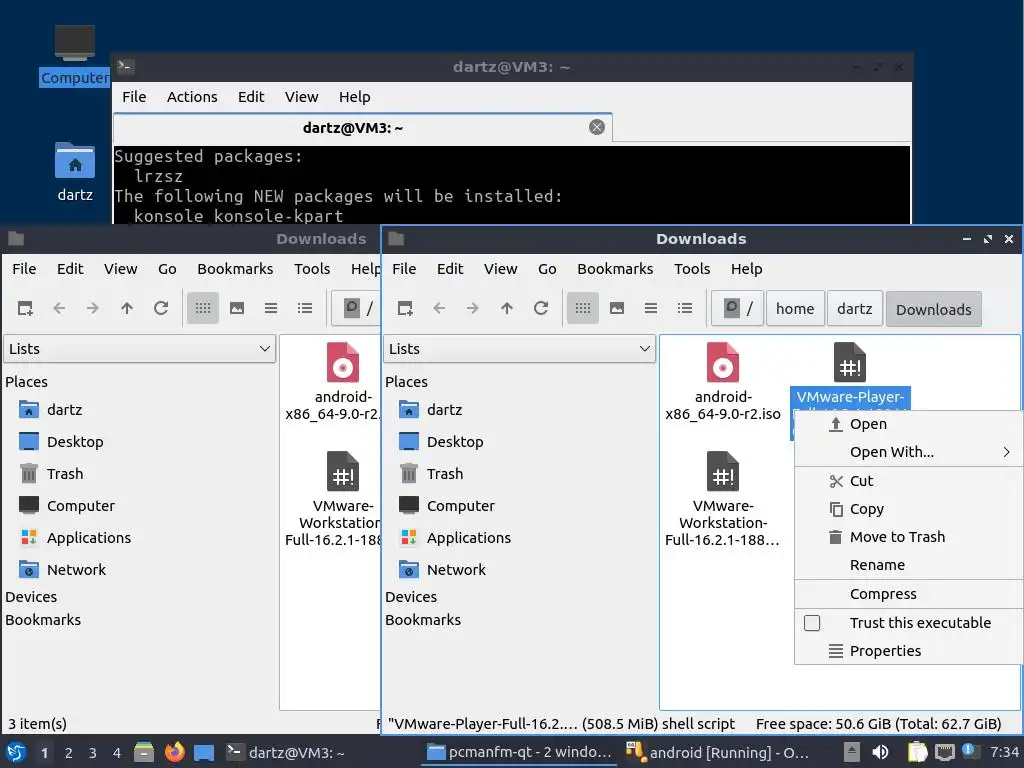Open Properties from the context menu
1024x768 pixels.
click(908, 651)
